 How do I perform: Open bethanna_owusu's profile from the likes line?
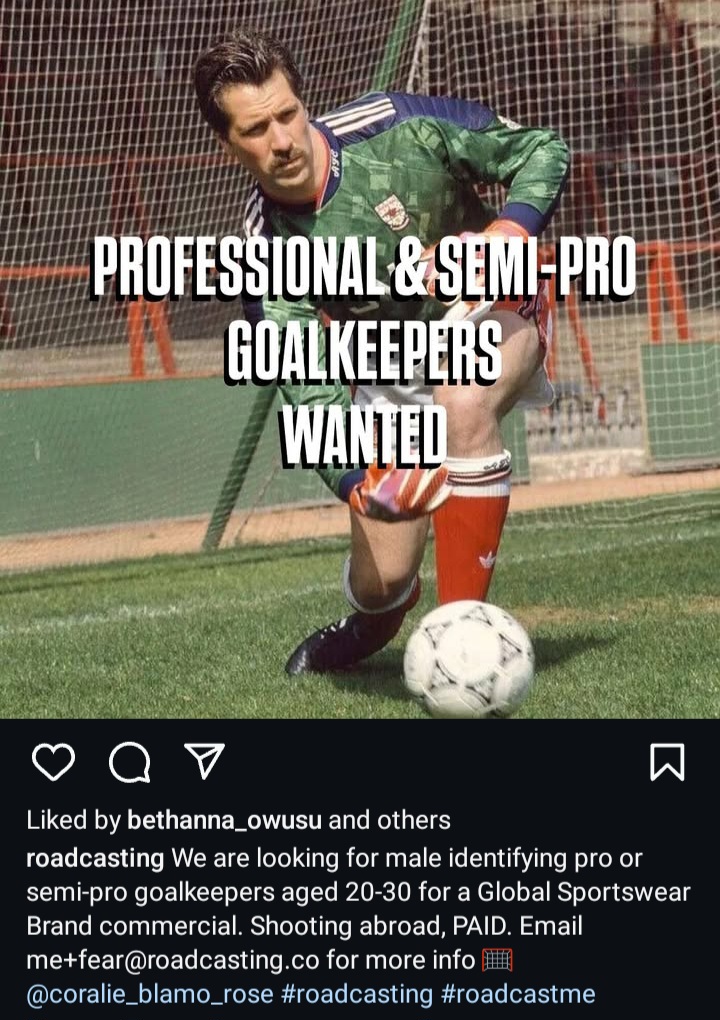pos(224,820)
